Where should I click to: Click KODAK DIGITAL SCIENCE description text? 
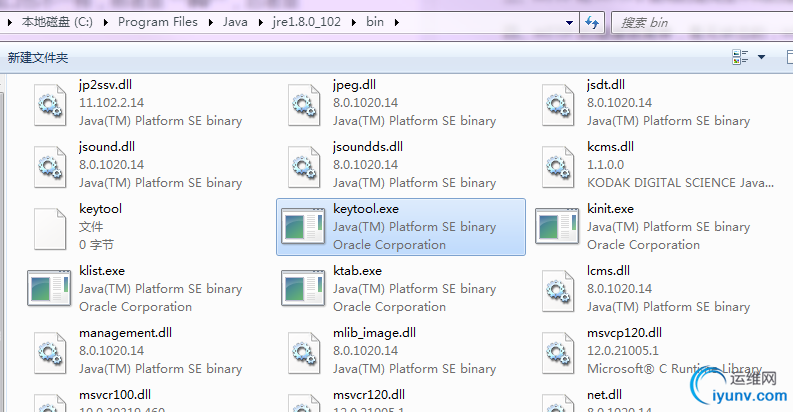(680, 183)
